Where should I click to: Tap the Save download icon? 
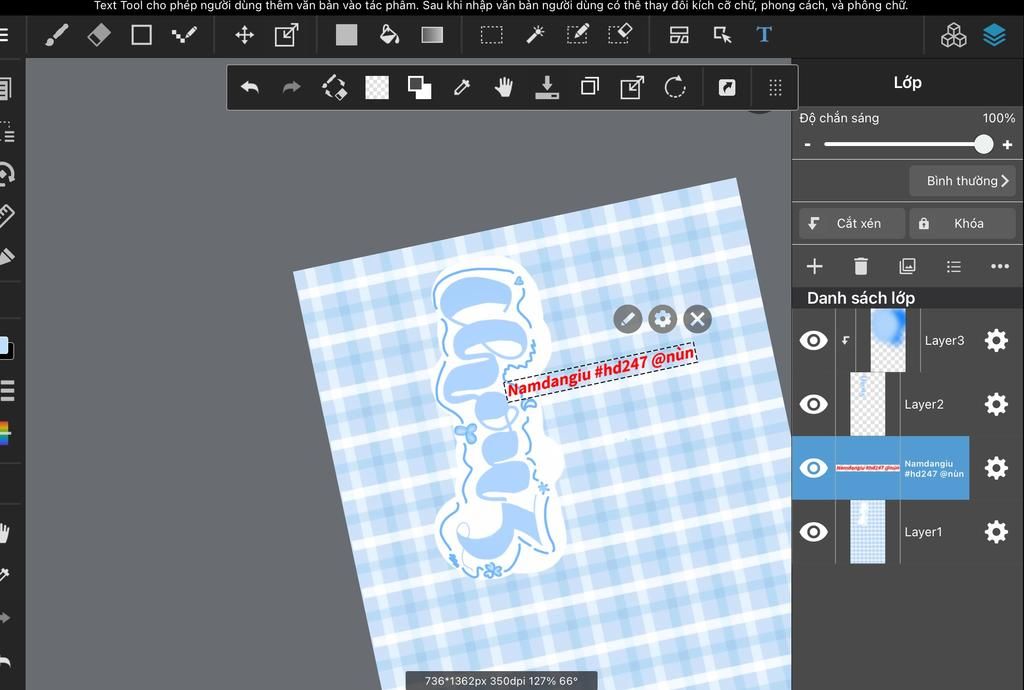[547, 87]
